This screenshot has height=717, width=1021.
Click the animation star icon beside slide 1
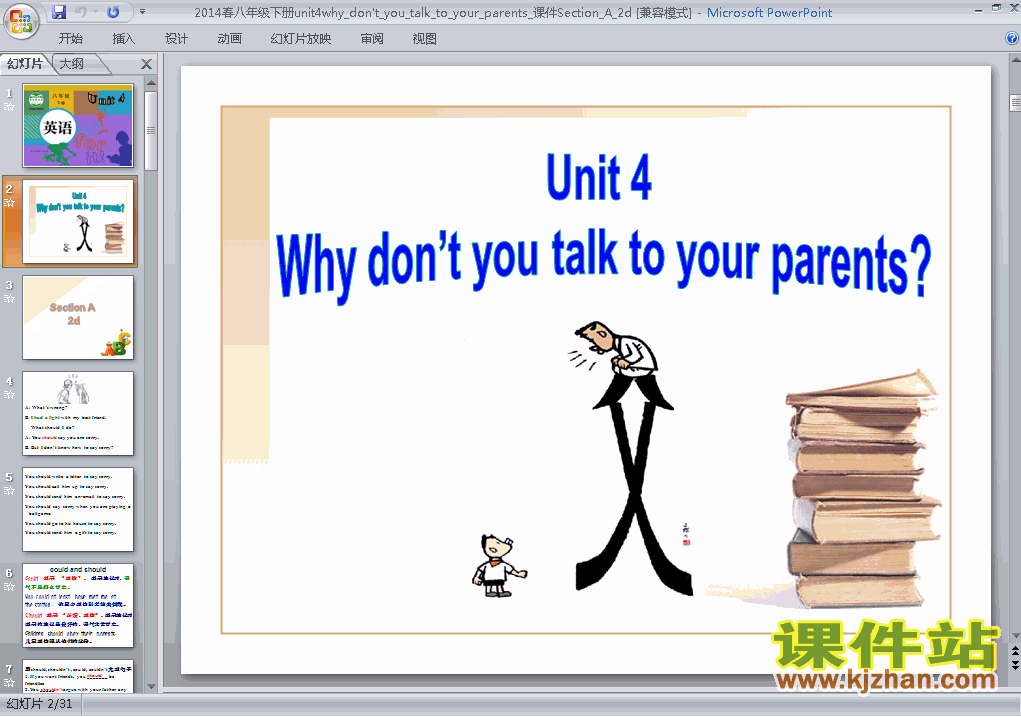click(x=9, y=107)
